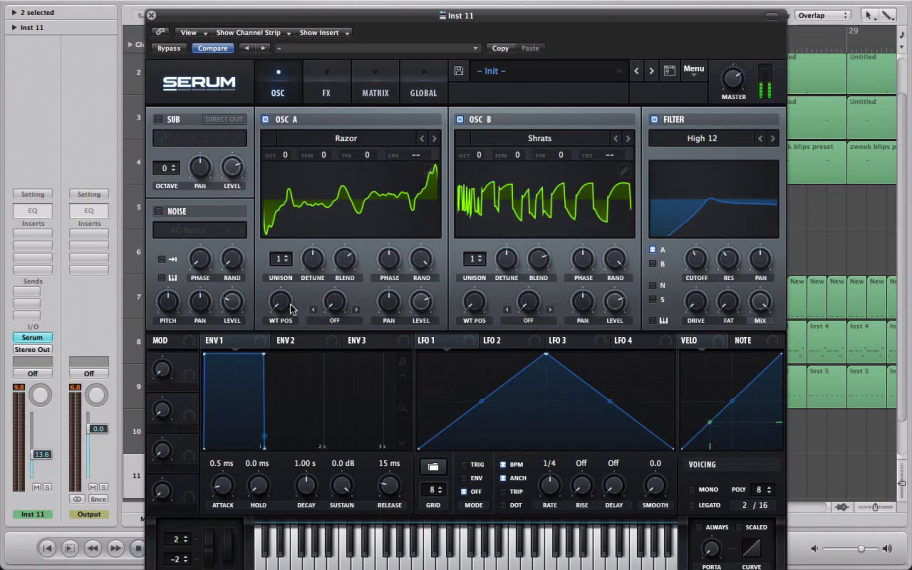912x570 pixels.
Task: Select previous OSC A wavetable arrow
Action: [x=422, y=138]
